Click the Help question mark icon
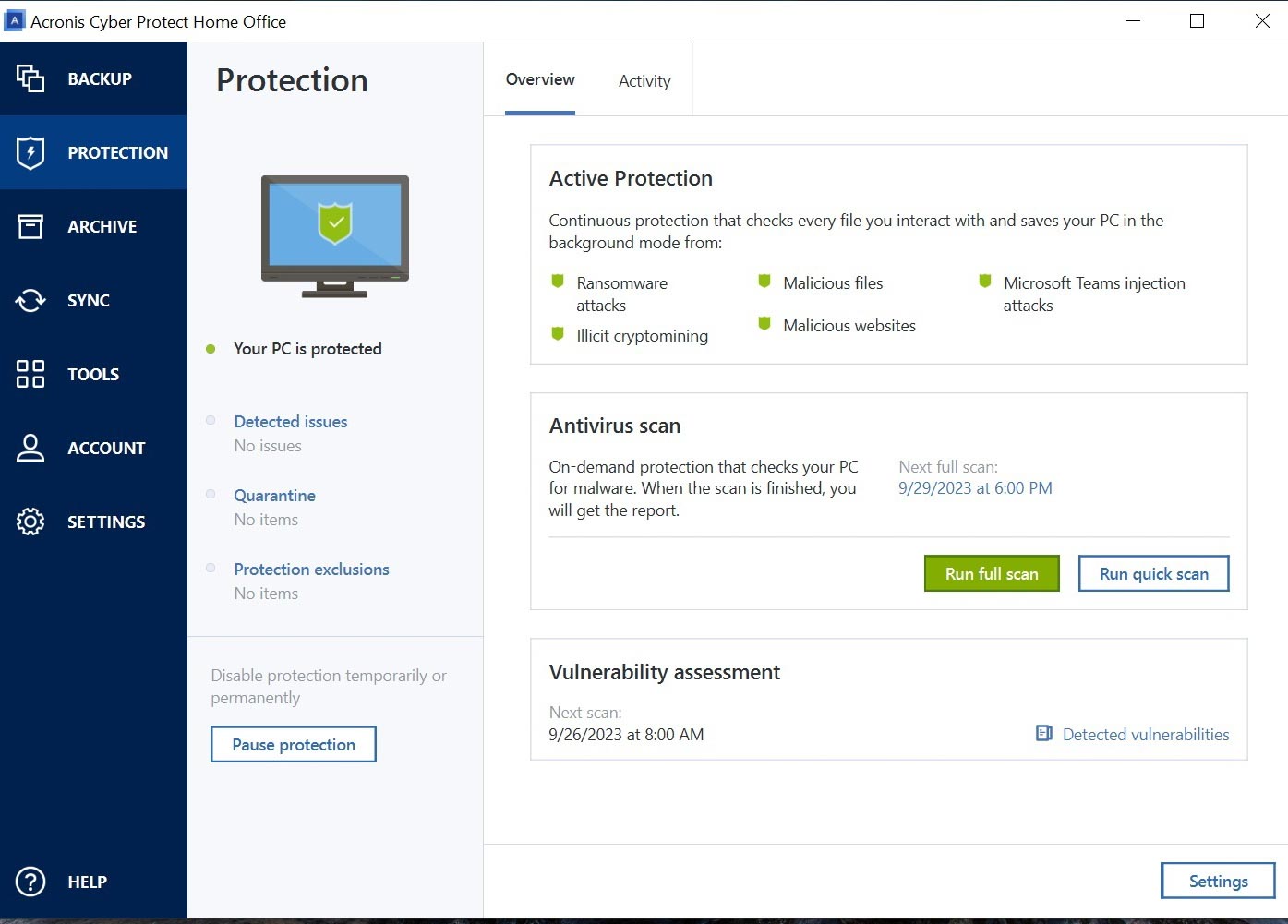 coord(30,882)
